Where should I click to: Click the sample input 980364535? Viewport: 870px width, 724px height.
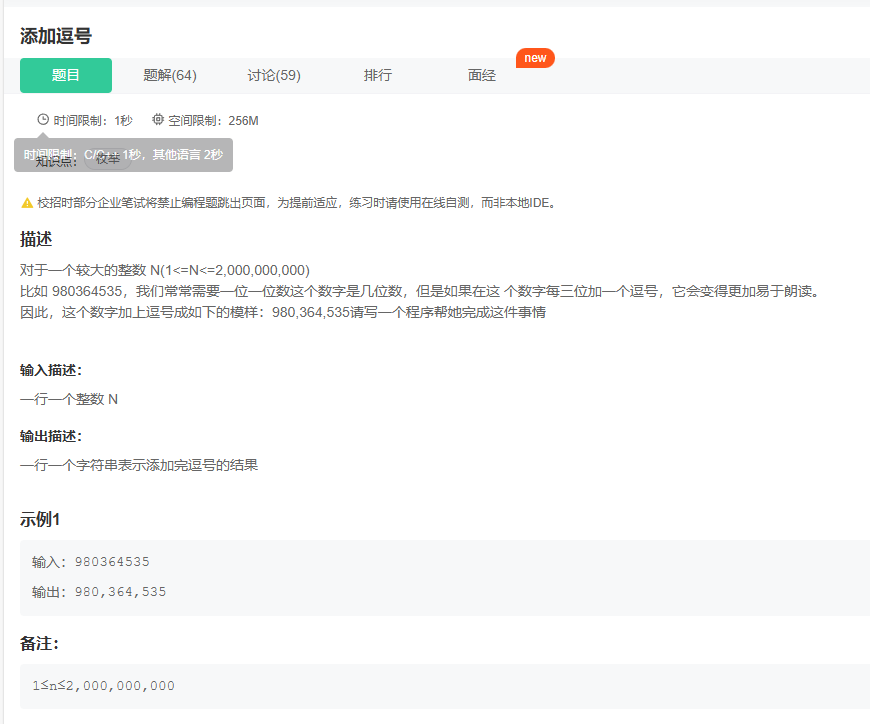click(112, 562)
